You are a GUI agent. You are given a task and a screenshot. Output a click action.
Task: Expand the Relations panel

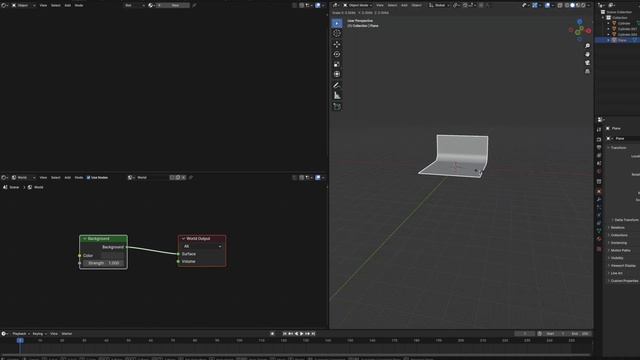(x=617, y=228)
